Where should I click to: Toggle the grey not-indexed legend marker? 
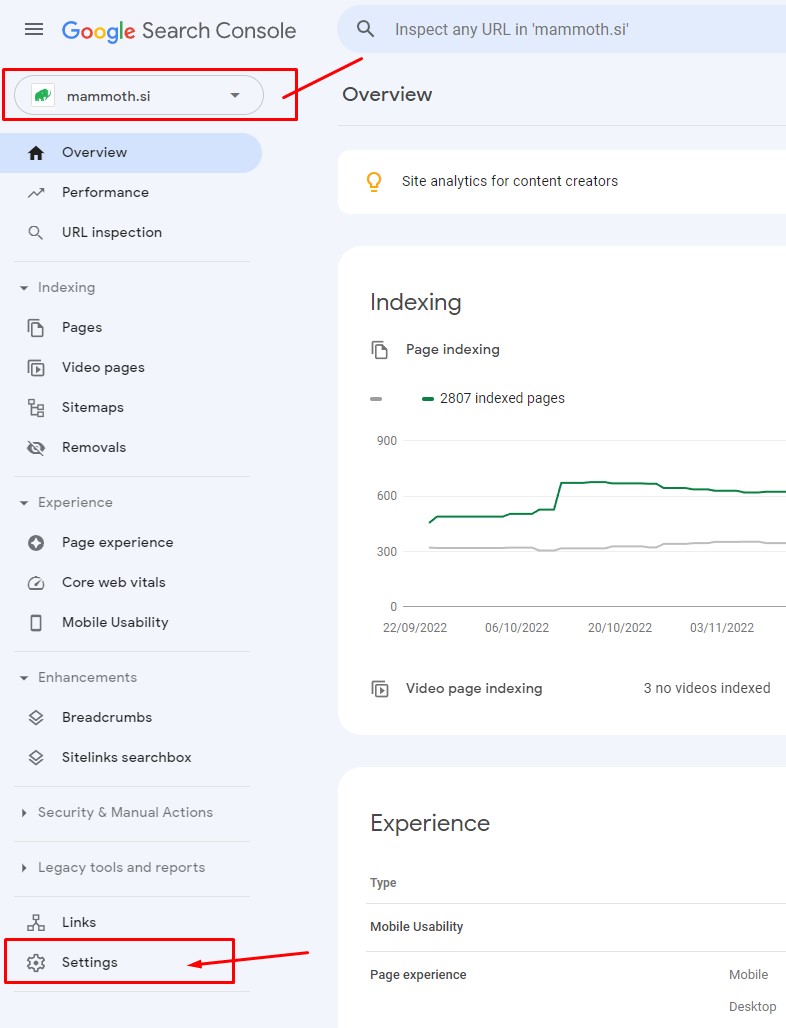[376, 399]
